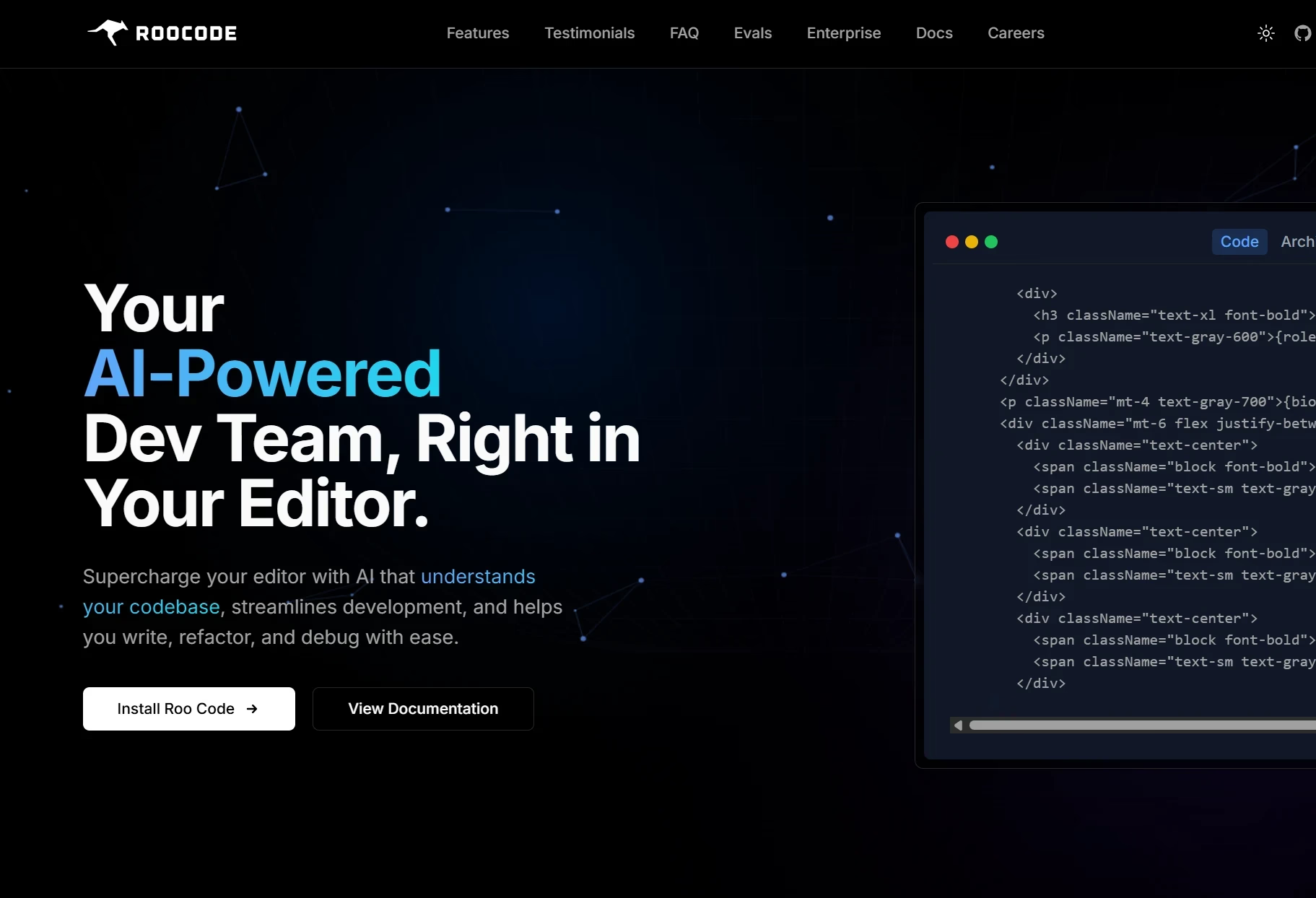Viewport: 1316px width, 898px height.
Task: Click the ROOCODE wordmark text
Action: (x=186, y=33)
